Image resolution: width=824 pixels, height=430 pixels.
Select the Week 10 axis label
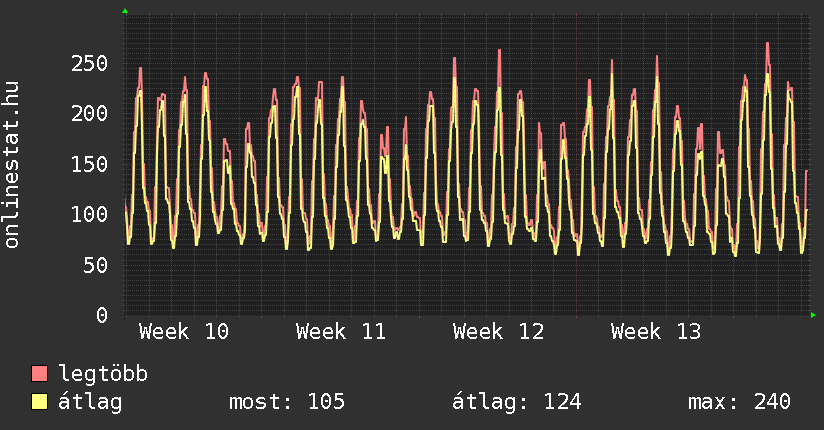tap(183, 332)
